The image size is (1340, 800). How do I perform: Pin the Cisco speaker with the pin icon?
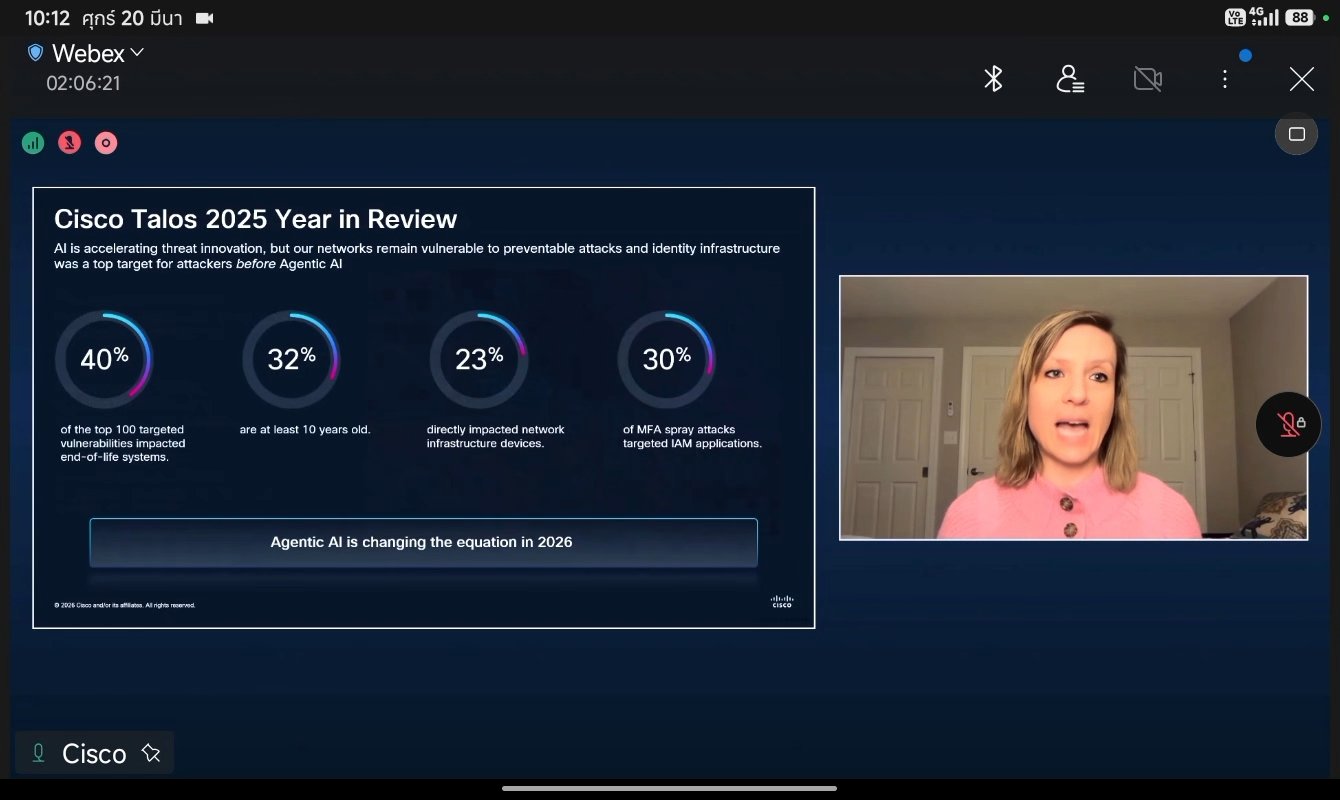[x=151, y=753]
